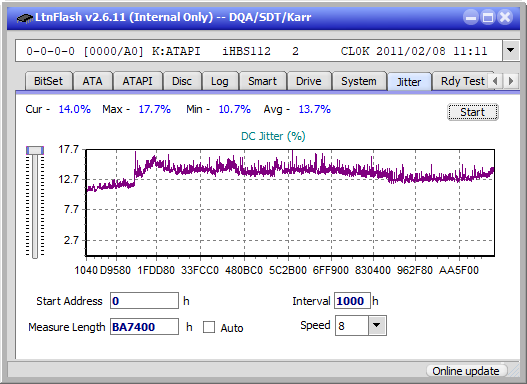This screenshot has height=384, width=527.
Task: Click the Avg jitter value 13.7%
Action: 315,109
